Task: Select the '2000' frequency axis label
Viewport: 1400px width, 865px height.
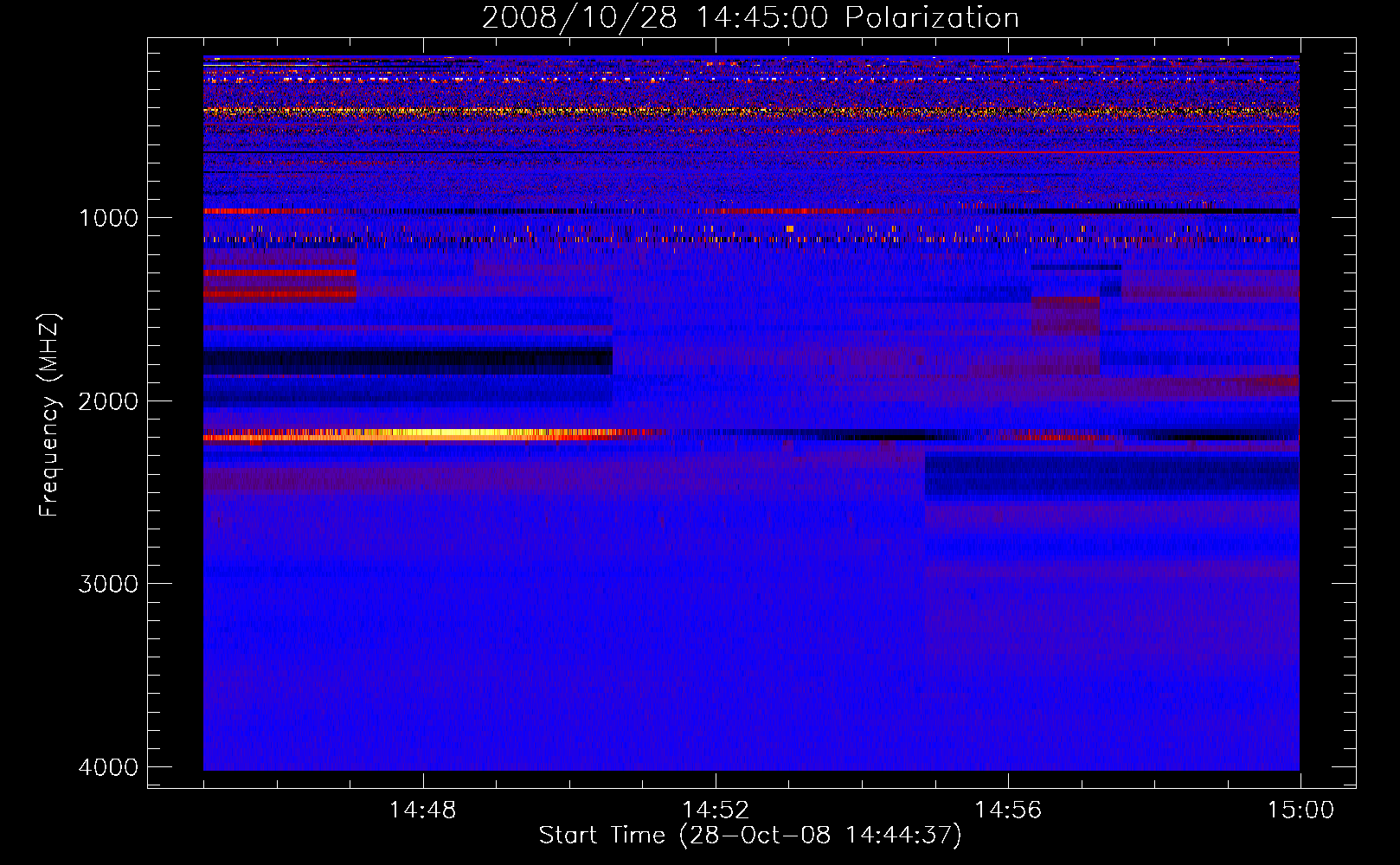Action: 108,401
